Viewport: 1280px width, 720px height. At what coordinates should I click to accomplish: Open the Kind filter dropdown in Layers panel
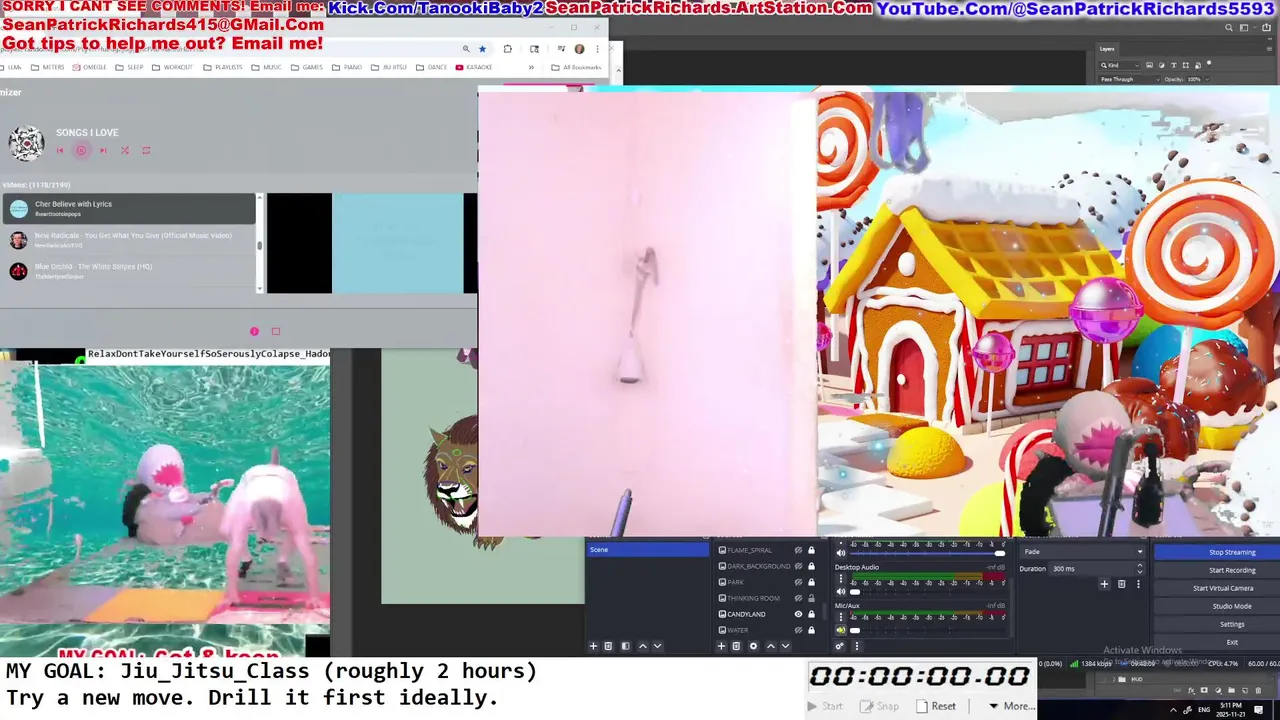point(1121,65)
